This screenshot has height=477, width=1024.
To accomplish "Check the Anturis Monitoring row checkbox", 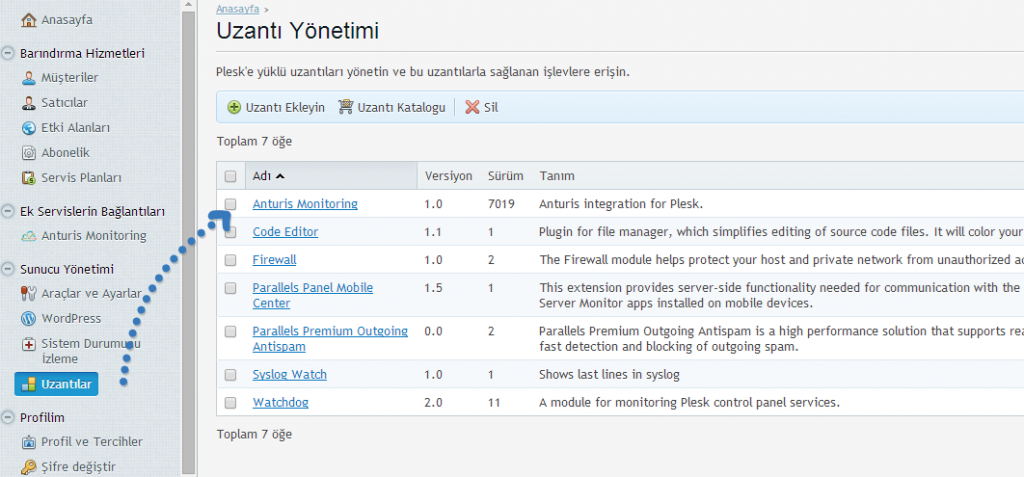I will tap(230, 204).
